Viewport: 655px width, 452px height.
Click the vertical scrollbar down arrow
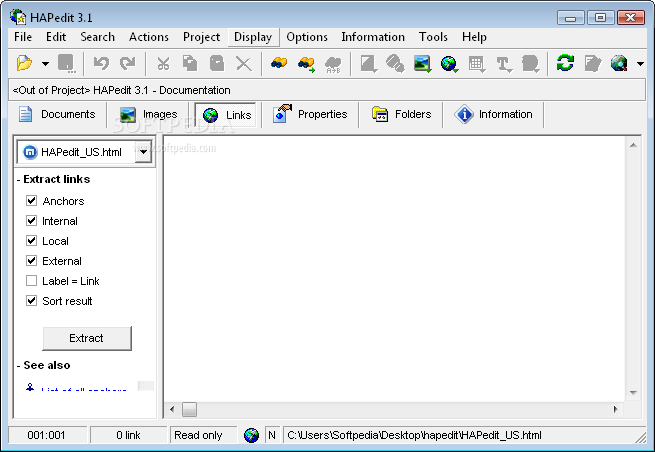click(633, 393)
